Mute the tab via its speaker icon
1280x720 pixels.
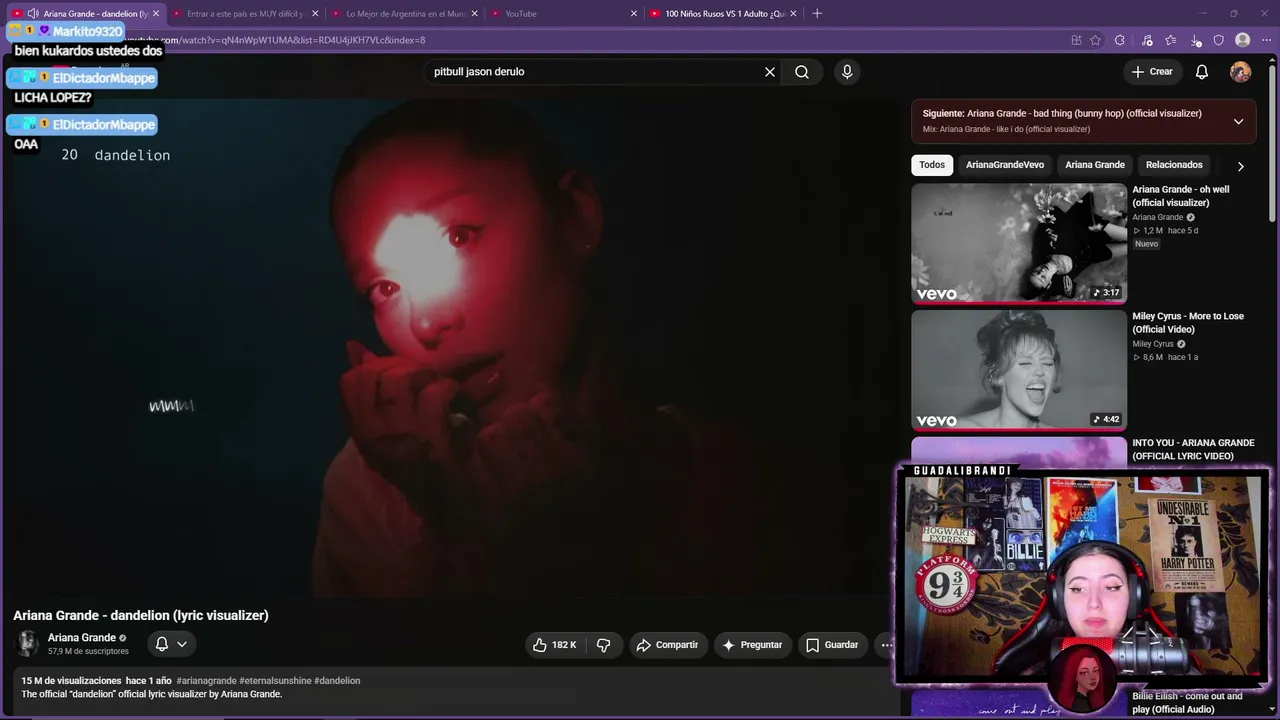[33, 14]
